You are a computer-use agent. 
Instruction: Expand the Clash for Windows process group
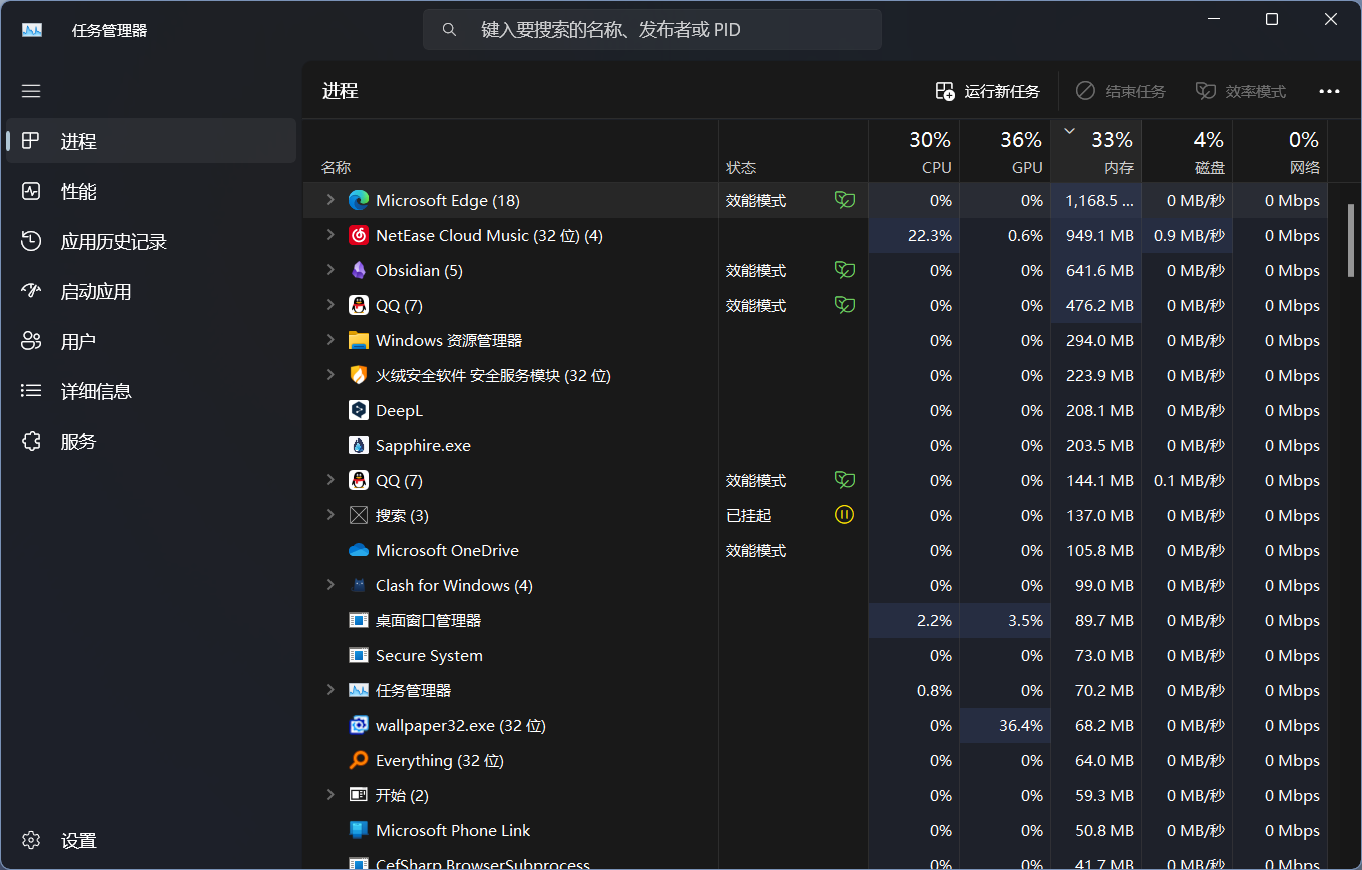[330, 586]
